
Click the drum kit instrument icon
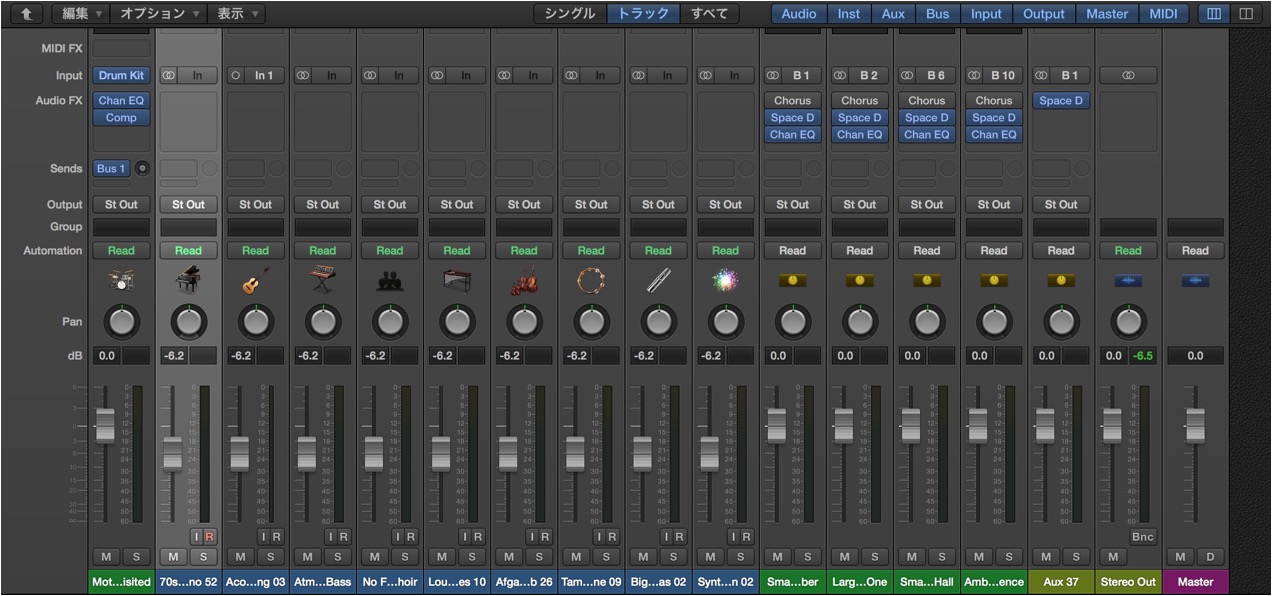[121, 282]
